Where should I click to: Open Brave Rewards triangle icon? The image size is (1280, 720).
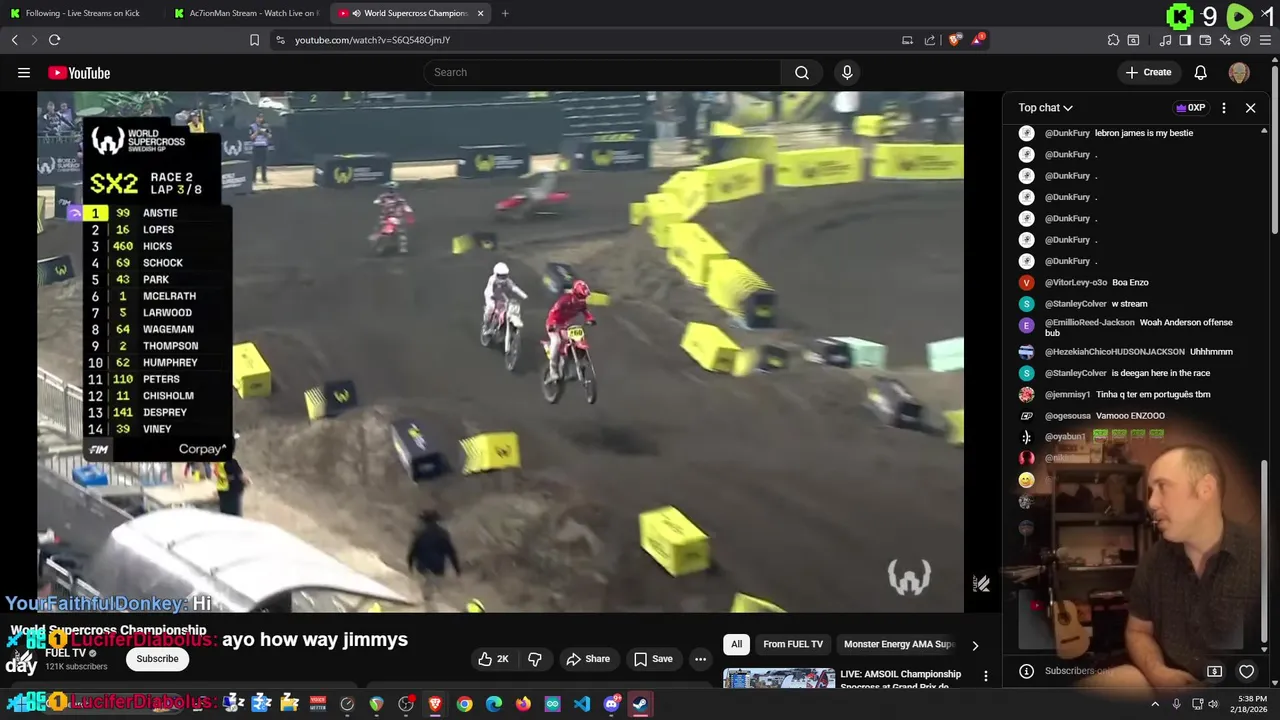point(977,40)
